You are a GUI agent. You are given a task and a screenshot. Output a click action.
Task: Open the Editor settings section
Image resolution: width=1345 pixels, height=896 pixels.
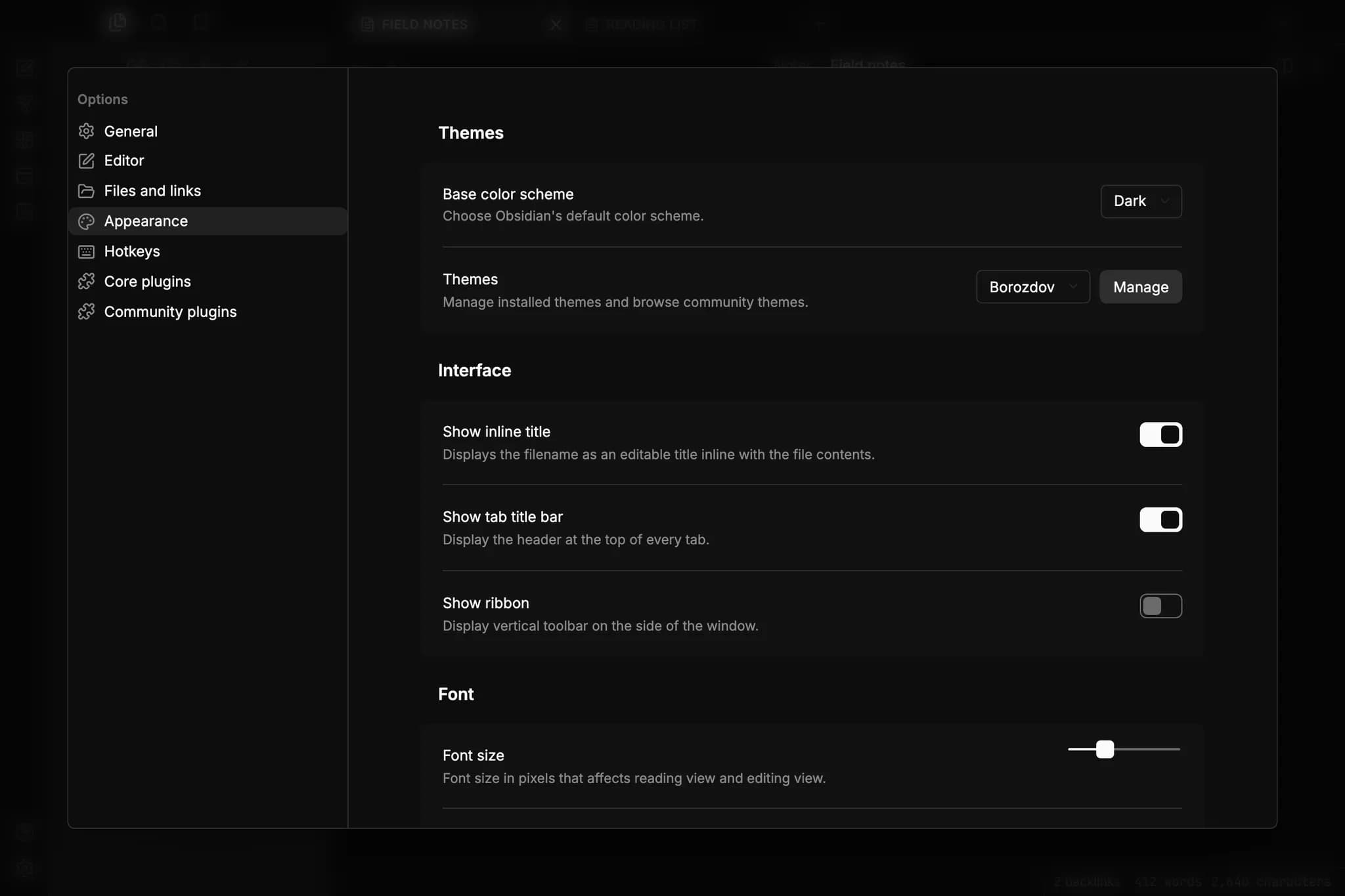pos(208,161)
